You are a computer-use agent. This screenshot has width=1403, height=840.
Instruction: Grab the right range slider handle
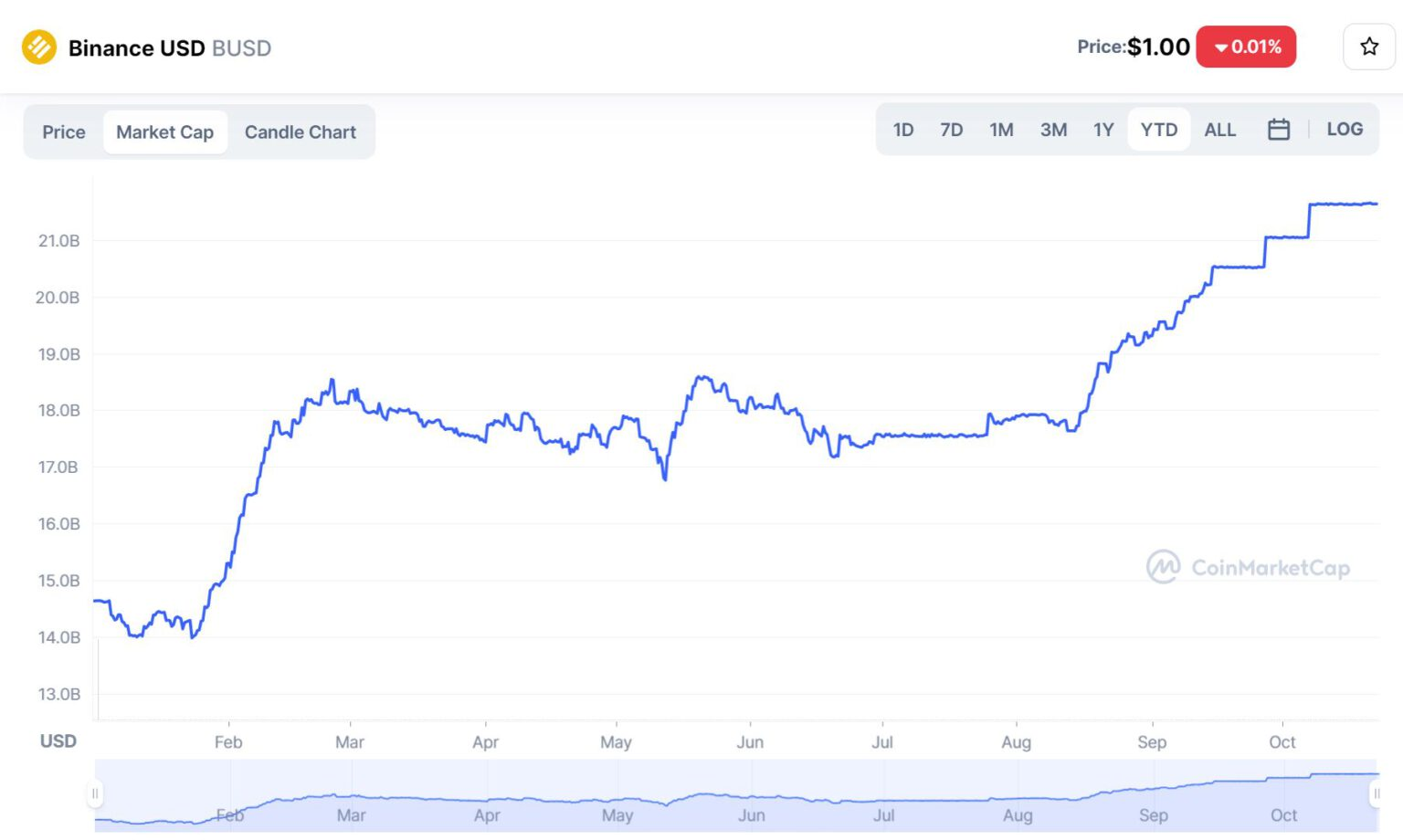[1377, 793]
